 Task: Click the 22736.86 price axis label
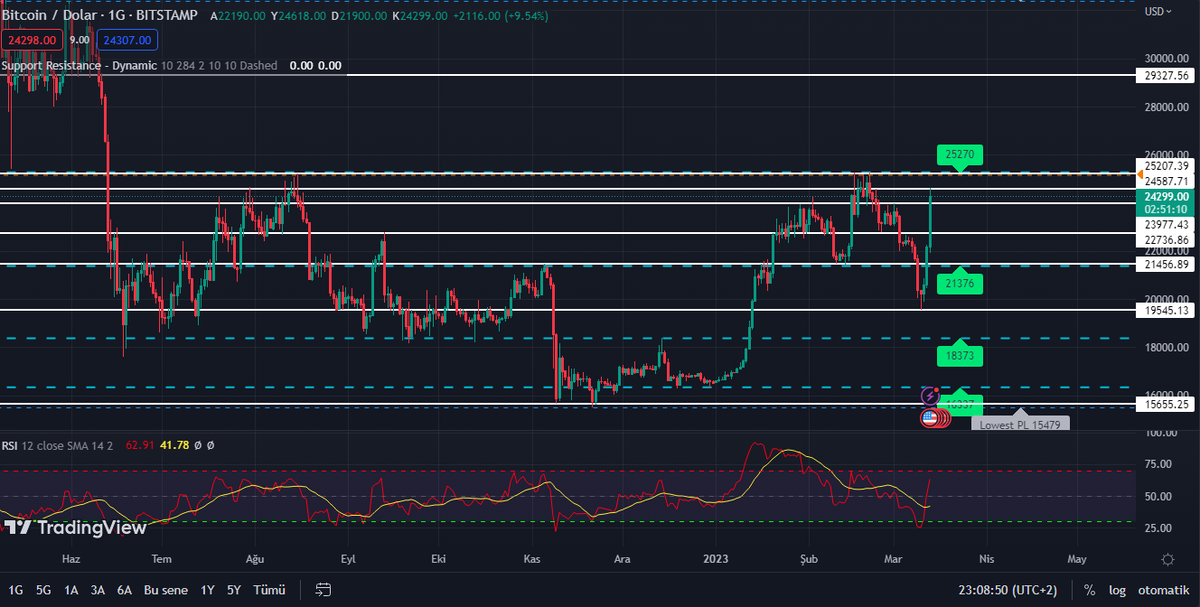point(1164,240)
